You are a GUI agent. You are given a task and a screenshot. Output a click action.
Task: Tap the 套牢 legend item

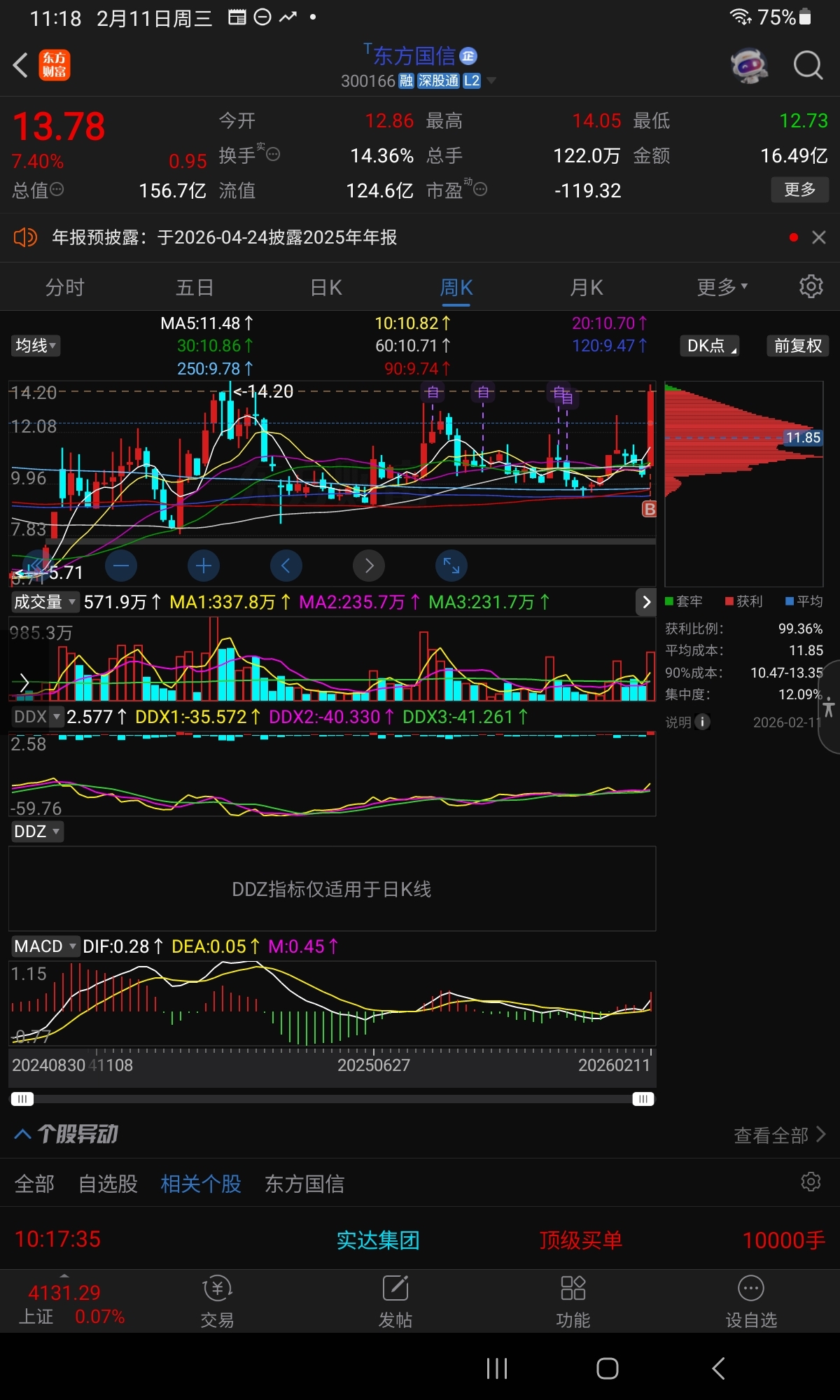coord(684,601)
